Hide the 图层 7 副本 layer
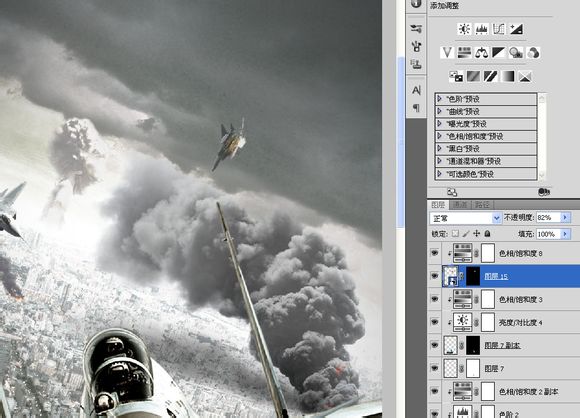The width and height of the screenshot is (580, 418). coord(435,345)
